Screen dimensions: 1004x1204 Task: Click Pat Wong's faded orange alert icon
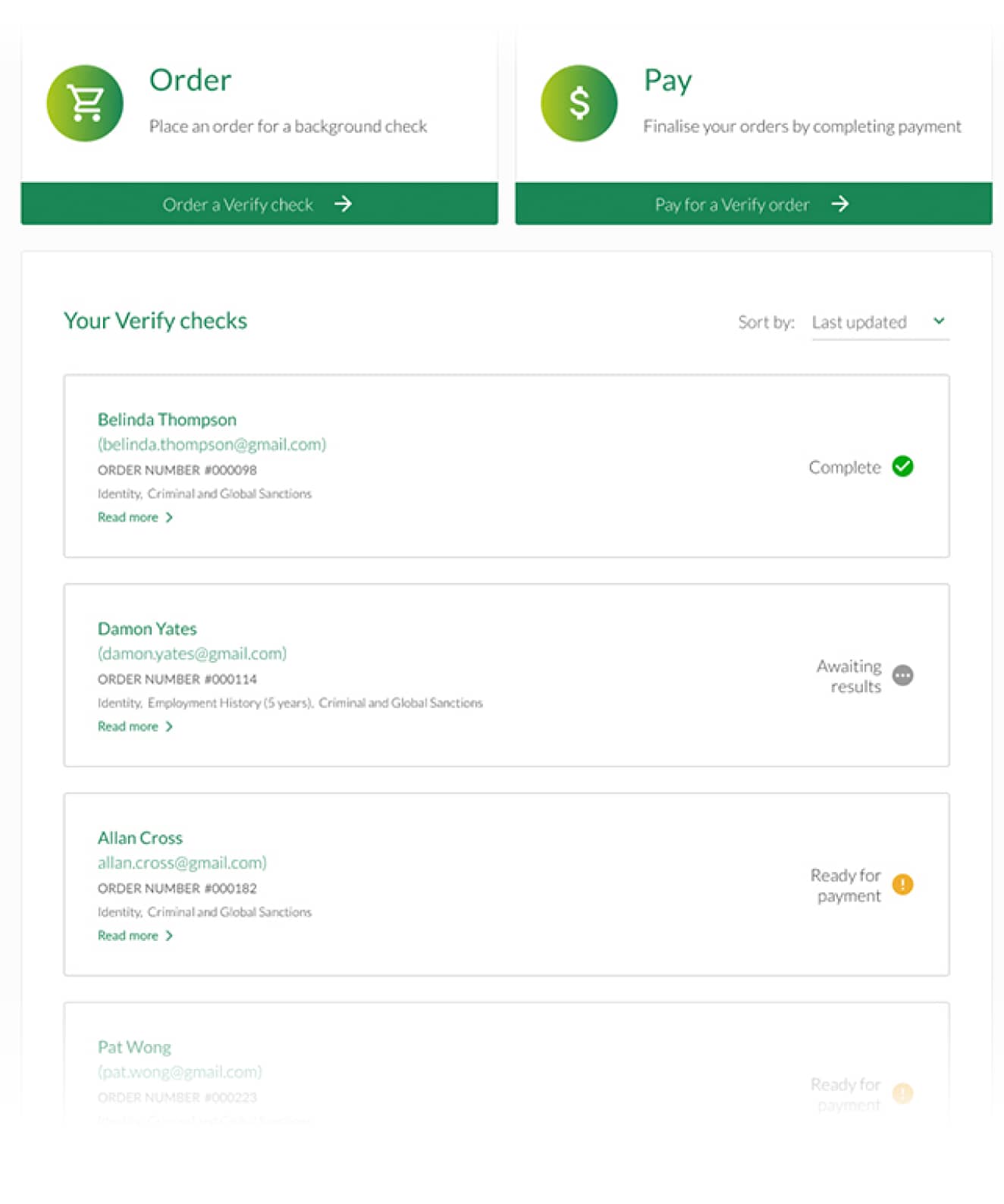[x=902, y=1093]
